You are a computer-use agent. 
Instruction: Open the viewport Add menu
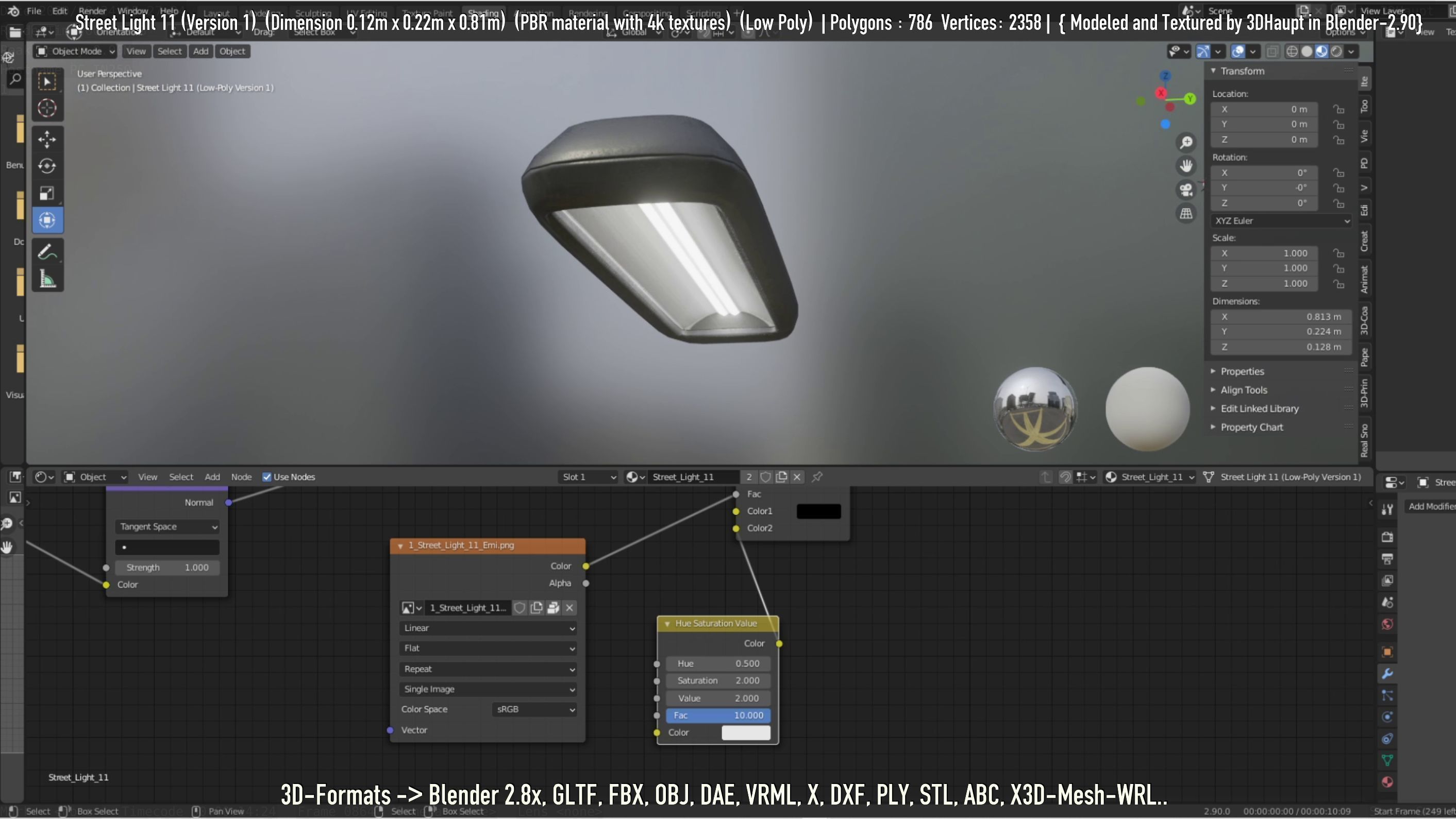click(x=200, y=52)
